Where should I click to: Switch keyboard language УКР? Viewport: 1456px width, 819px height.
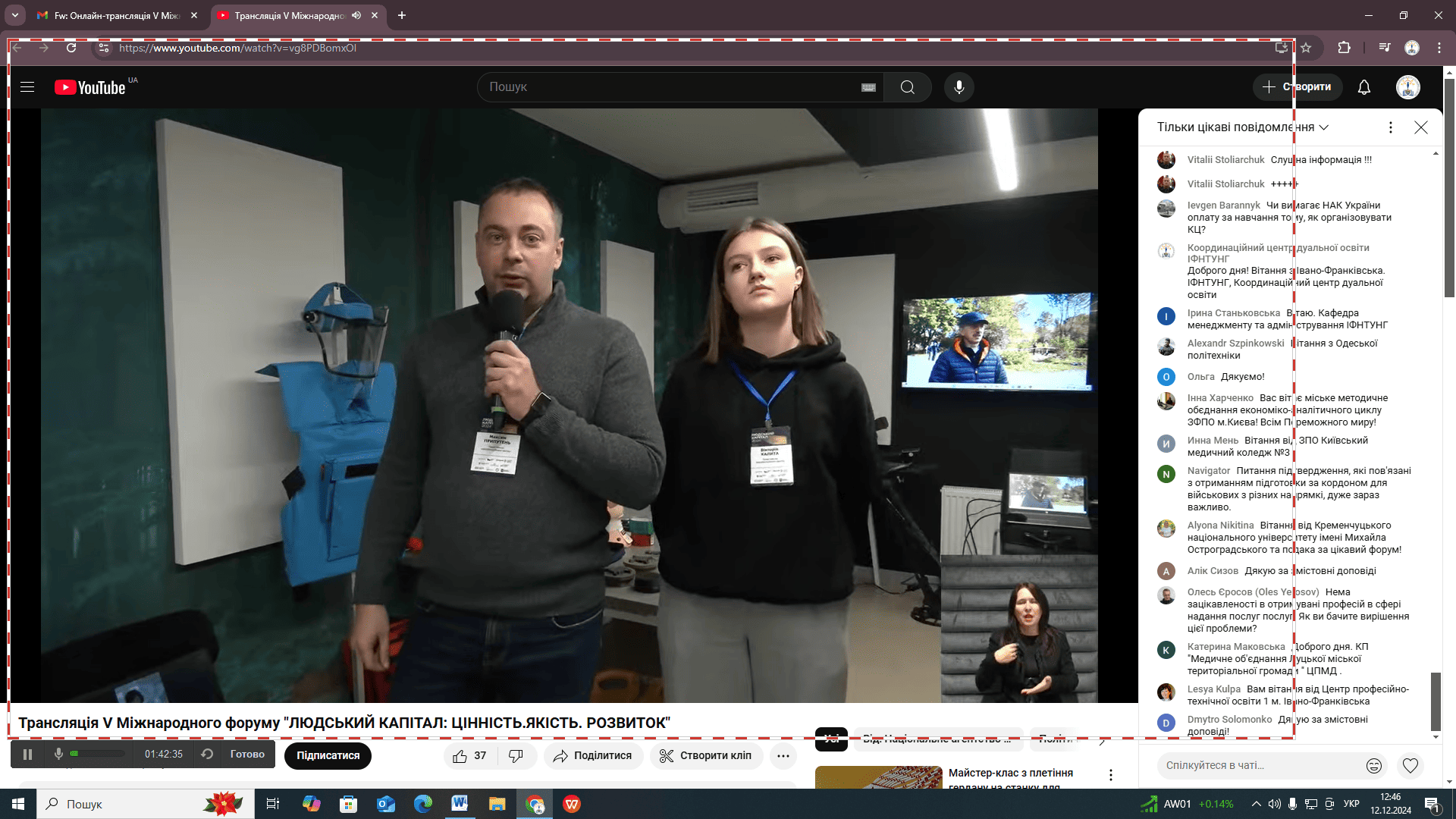1351,804
